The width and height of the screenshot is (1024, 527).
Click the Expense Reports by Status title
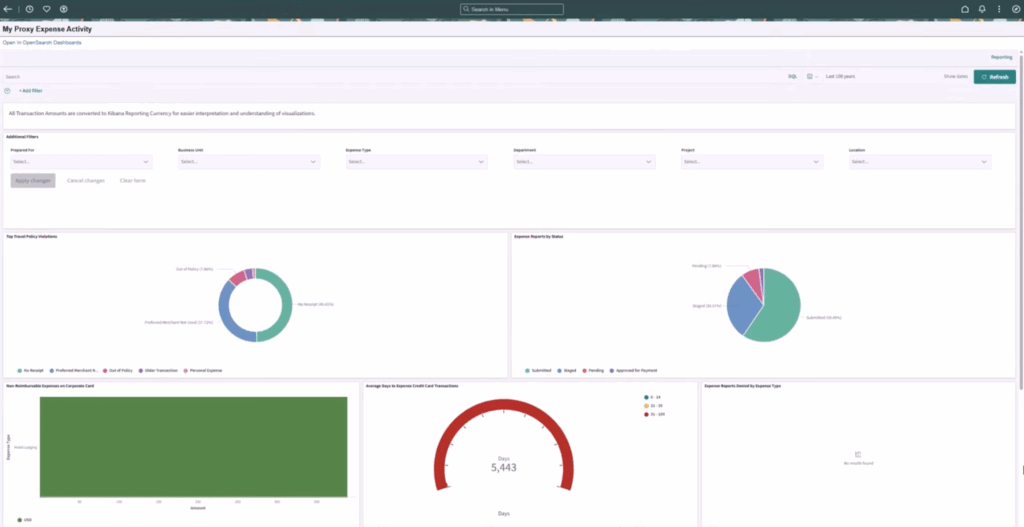539,236
